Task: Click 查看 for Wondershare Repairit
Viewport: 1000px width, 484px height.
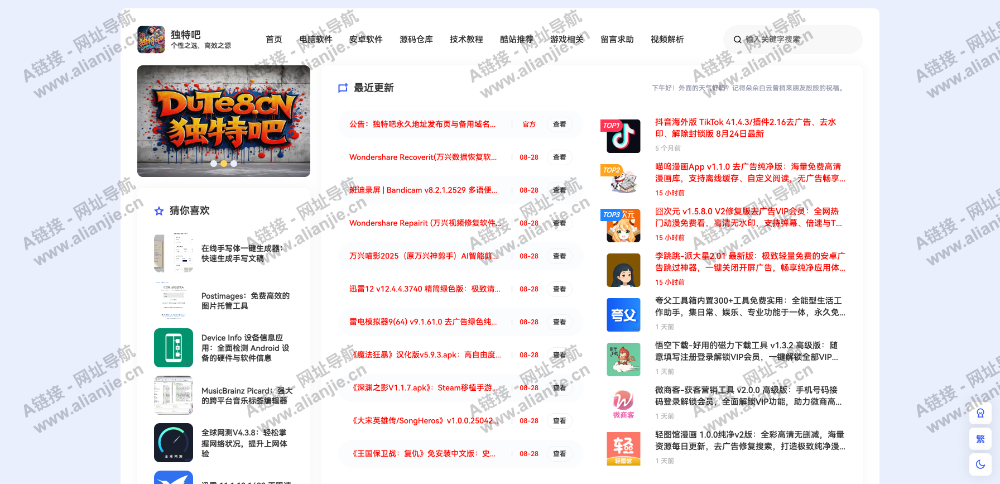Action: coord(559,223)
